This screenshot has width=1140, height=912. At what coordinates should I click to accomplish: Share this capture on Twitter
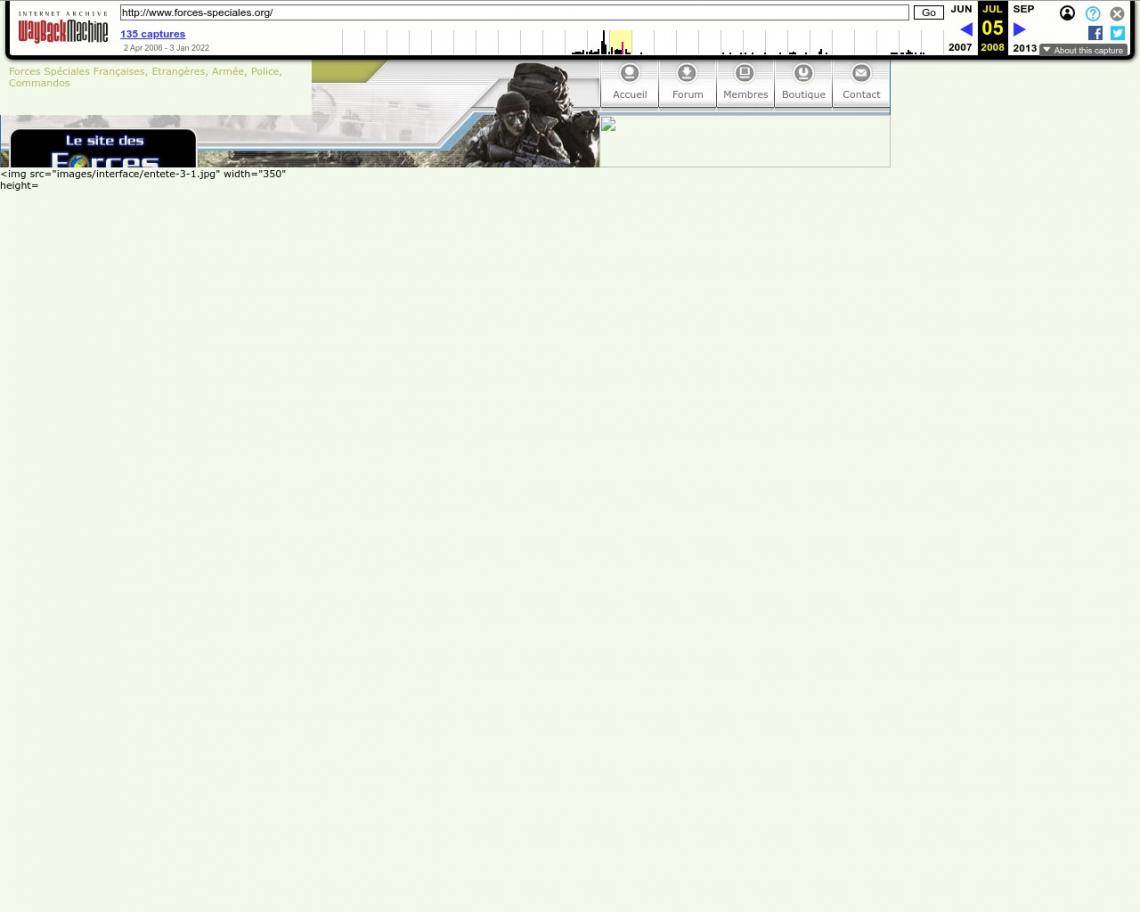click(x=1117, y=33)
